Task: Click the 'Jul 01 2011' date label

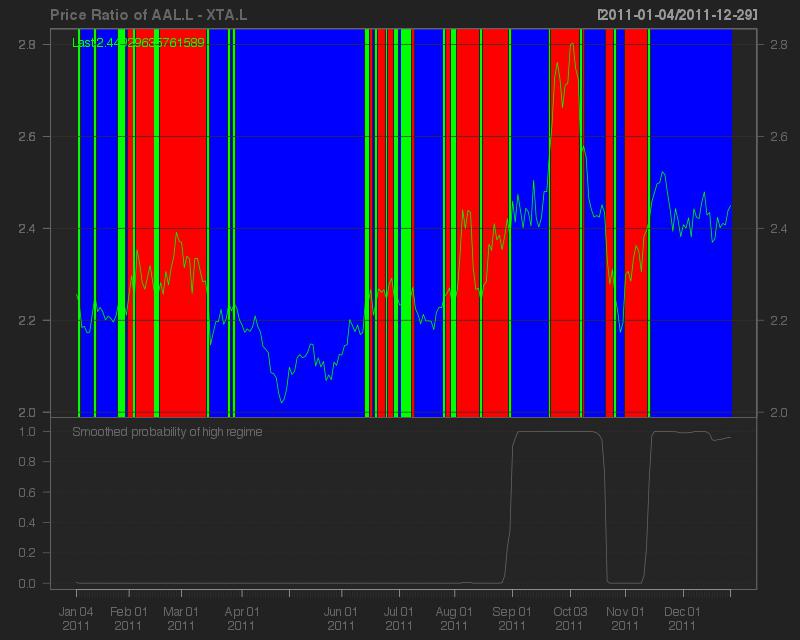Action: click(399, 618)
